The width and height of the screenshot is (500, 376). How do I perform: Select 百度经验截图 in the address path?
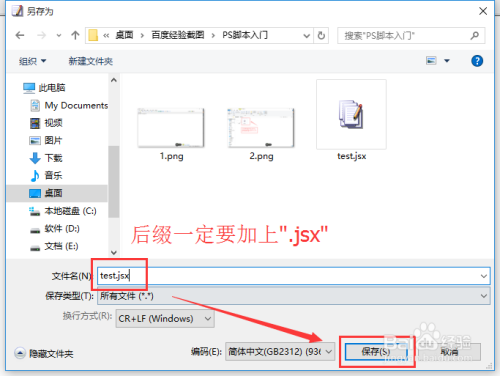178,35
